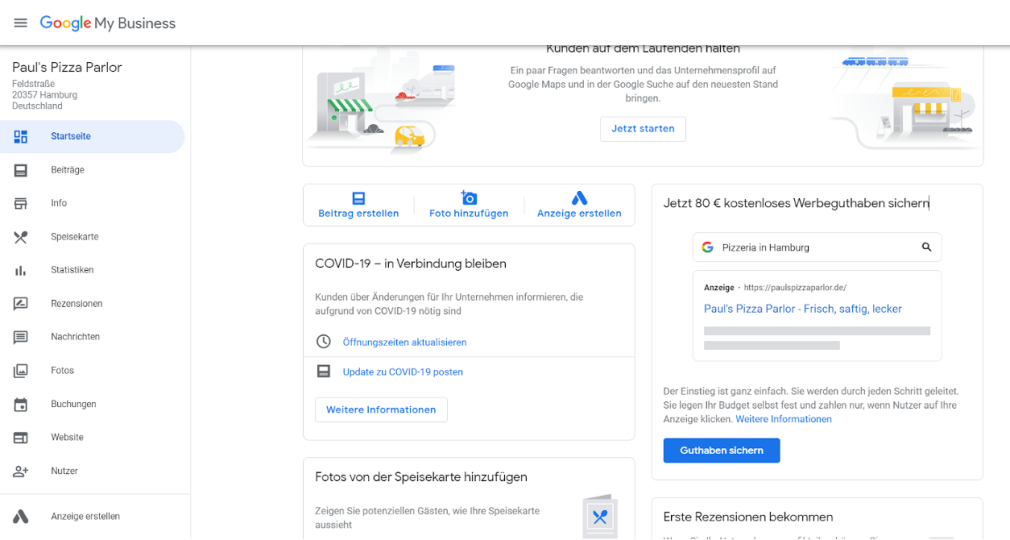The image size is (1010, 540).
Task: Click the clock icon beside Öffnungszeiten aktualisieren
Action: pos(323,342)
